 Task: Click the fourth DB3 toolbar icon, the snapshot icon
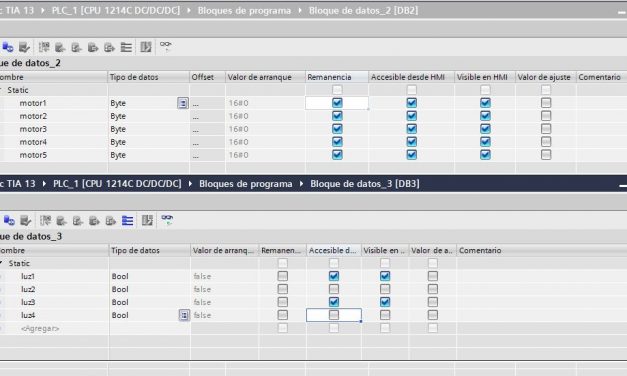tap(62, 220)
